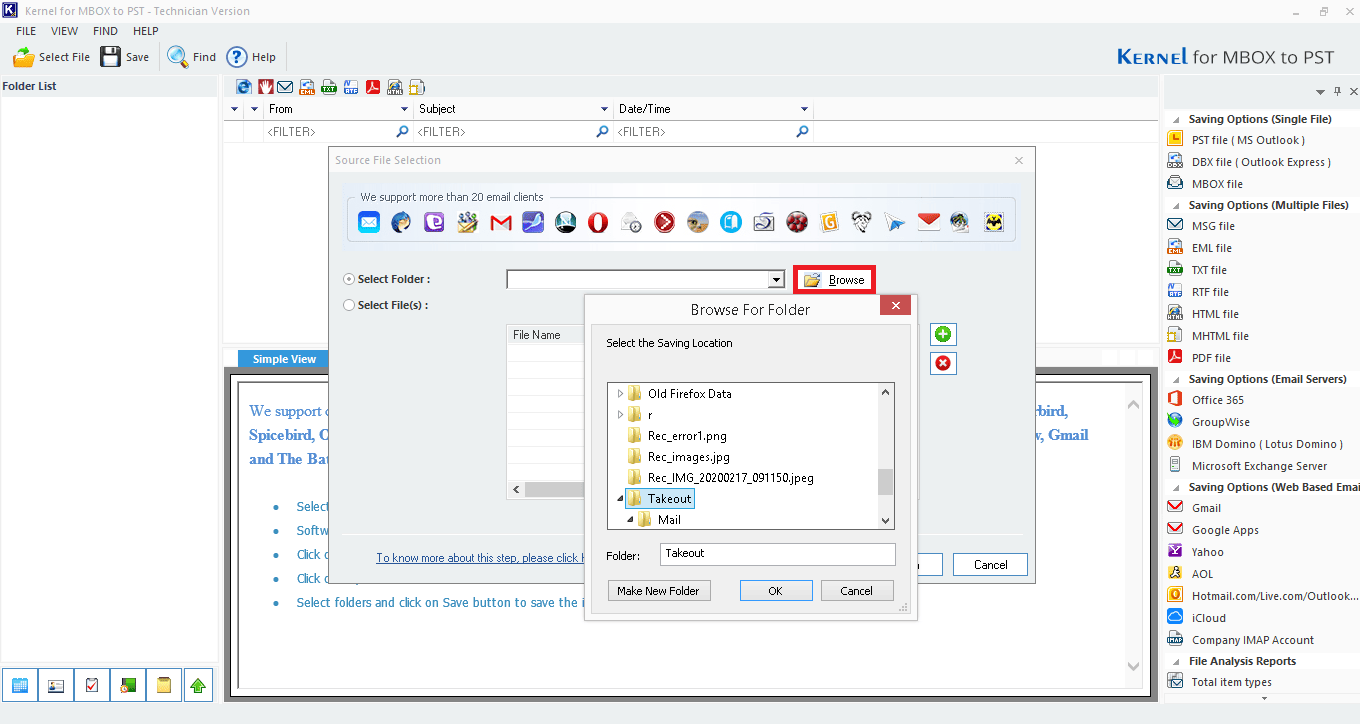
Task: Expand the r folder tree node
Action: (x=620, y=414)
